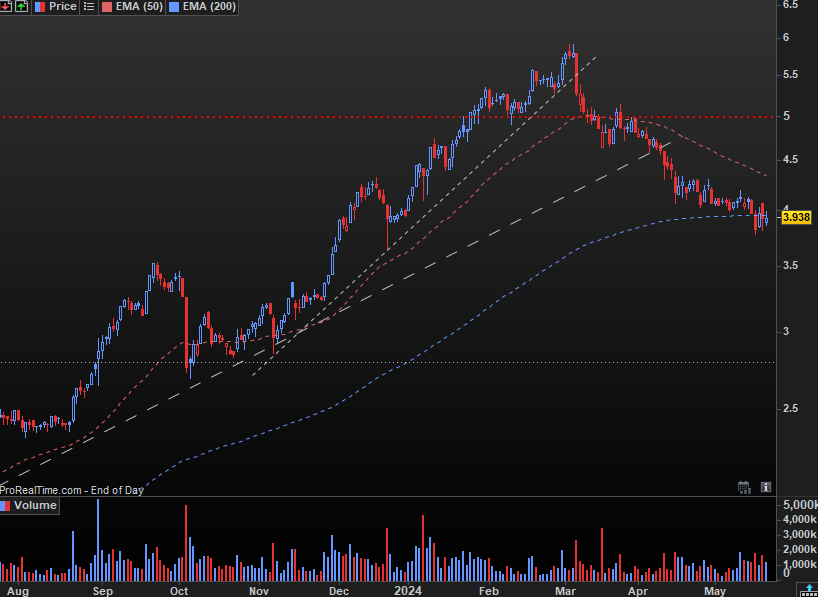Click the info icon on chart
818x597 pixels.
(x=765, y=487)
